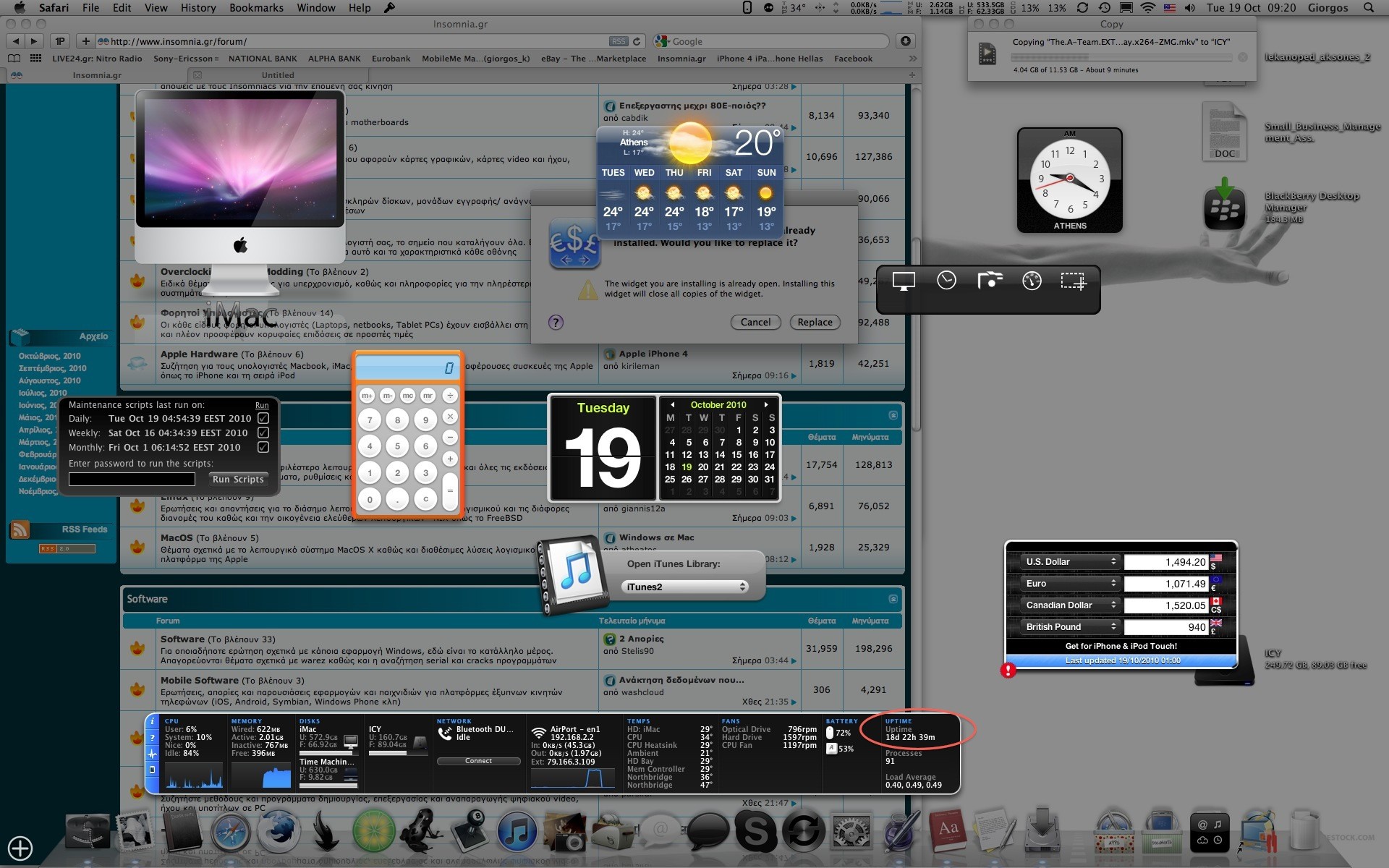Click Replace in the widget dialog
1389x868 pixels.
click(815, 323)
